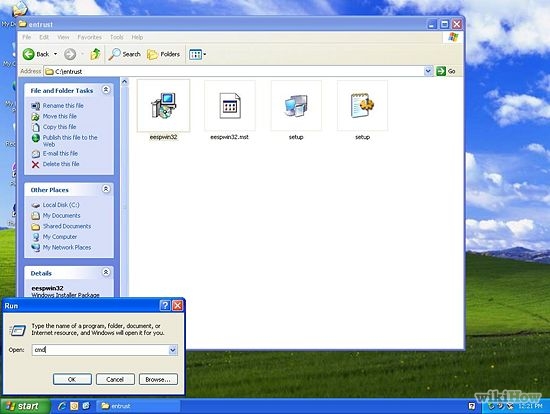
Task: Open the Edit menu
Action: coord(44,37)
